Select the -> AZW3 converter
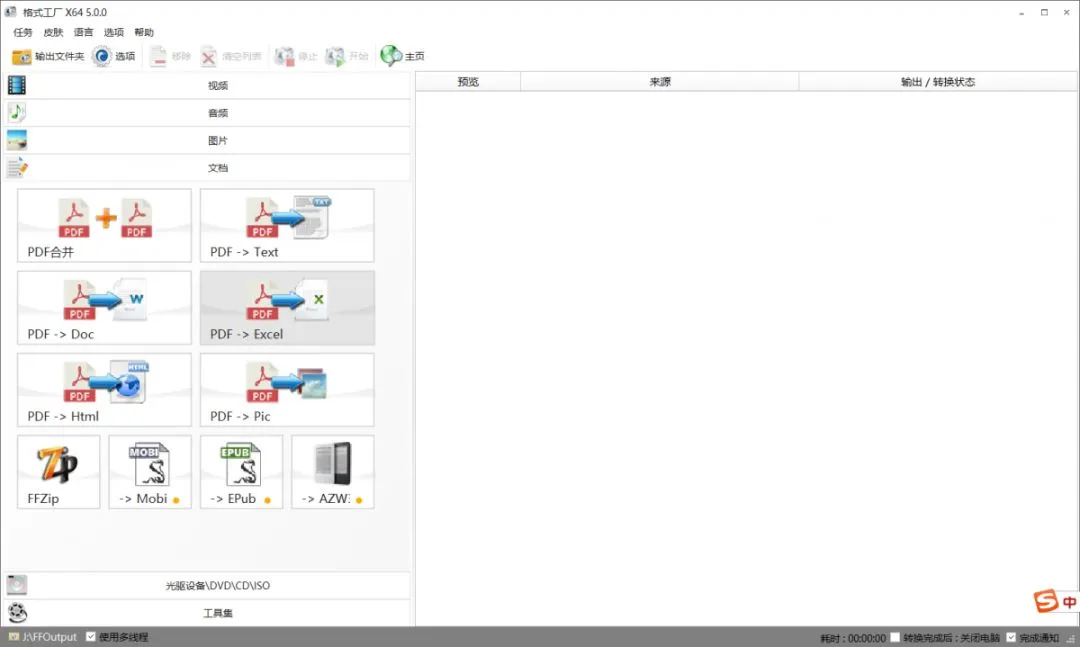 (x=333, y=472)
